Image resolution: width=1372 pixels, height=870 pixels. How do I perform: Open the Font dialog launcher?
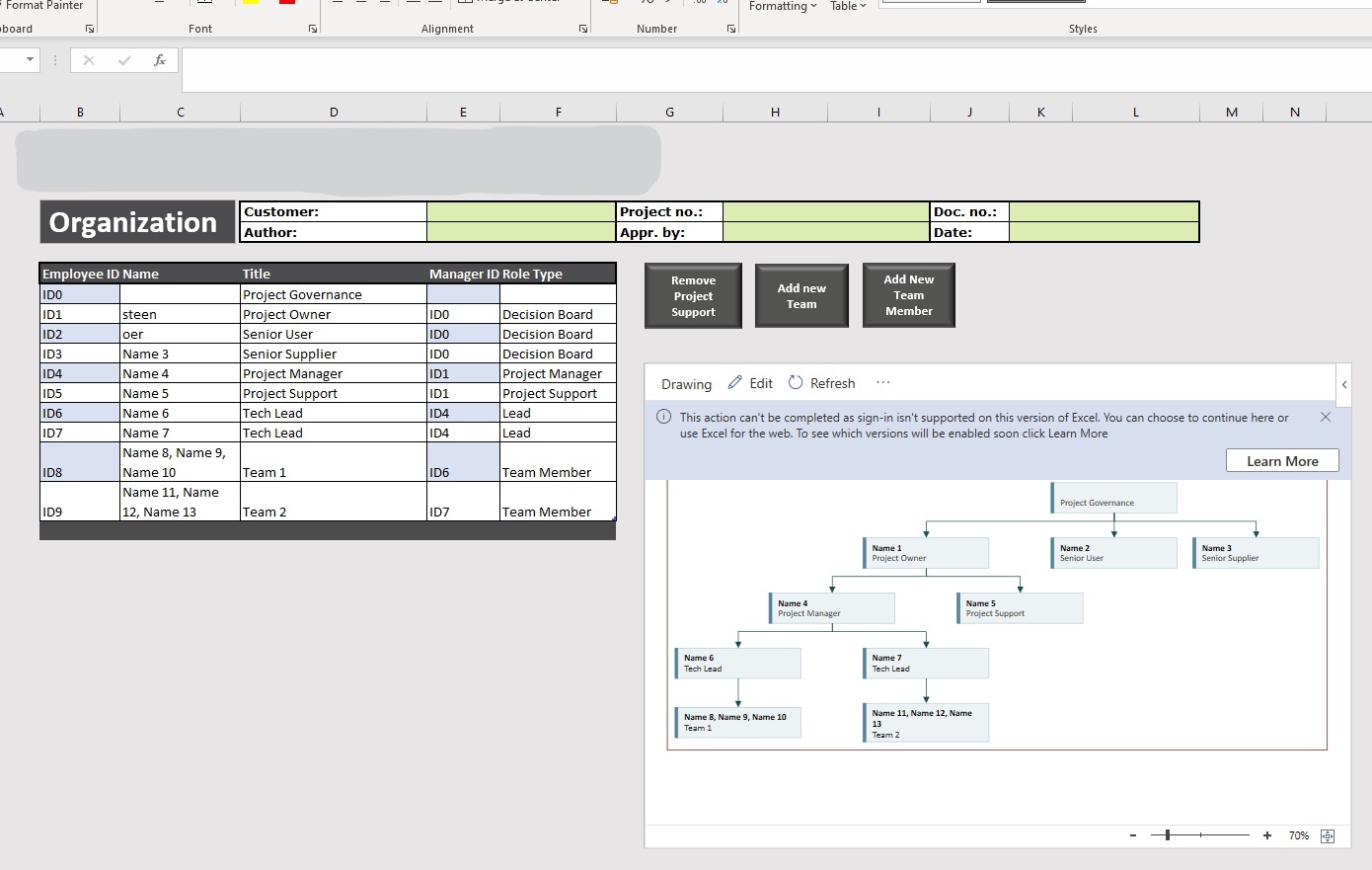(x=313, y=29)
